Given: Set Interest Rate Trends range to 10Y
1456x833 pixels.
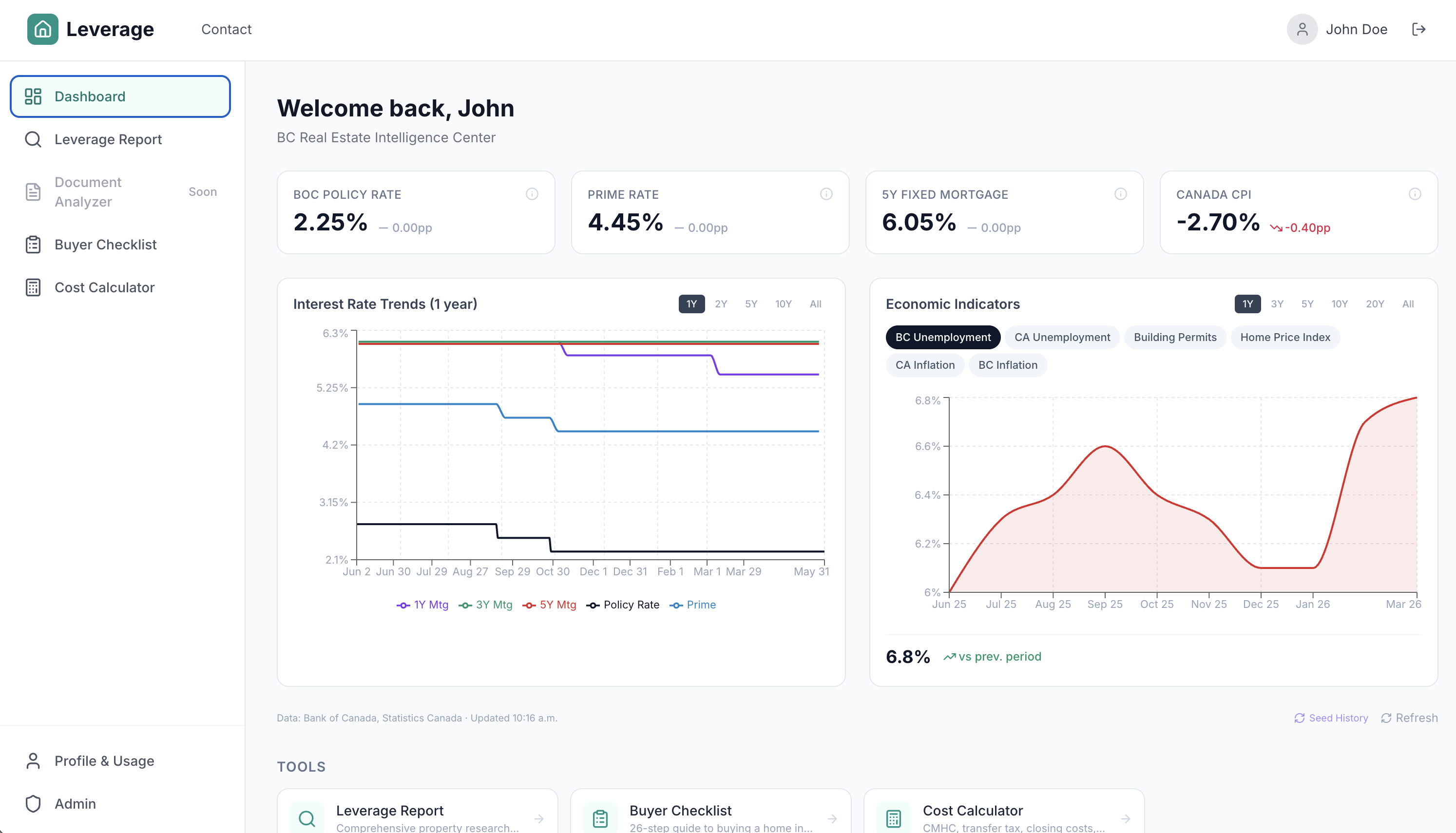Looking at the screenshot, I should pyautogui.click(x=783, y=304).
